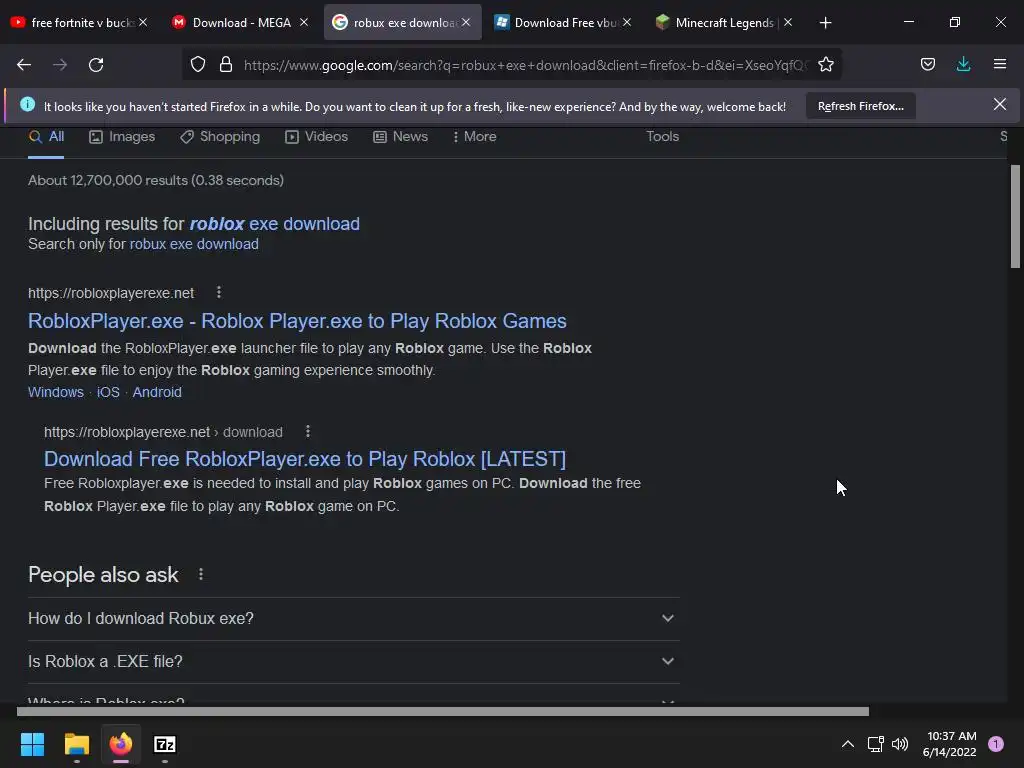Open 'RobloxPlayer.exe - Roblox Player.exe to Play' result
Image resolution: width=1024 pixels, height=768 pixels.
tap(297, 321)
